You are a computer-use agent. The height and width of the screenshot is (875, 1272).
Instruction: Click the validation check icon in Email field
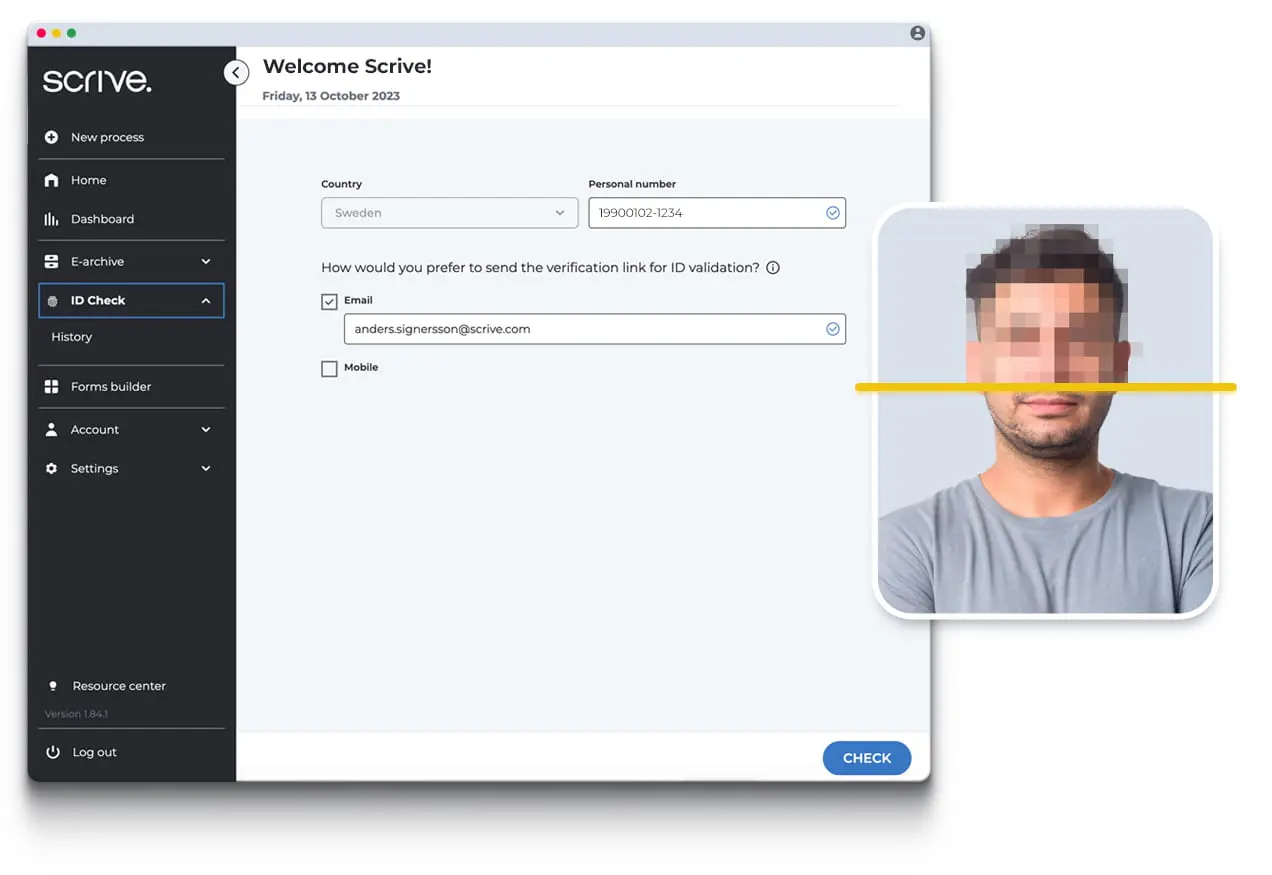point(832,329)
